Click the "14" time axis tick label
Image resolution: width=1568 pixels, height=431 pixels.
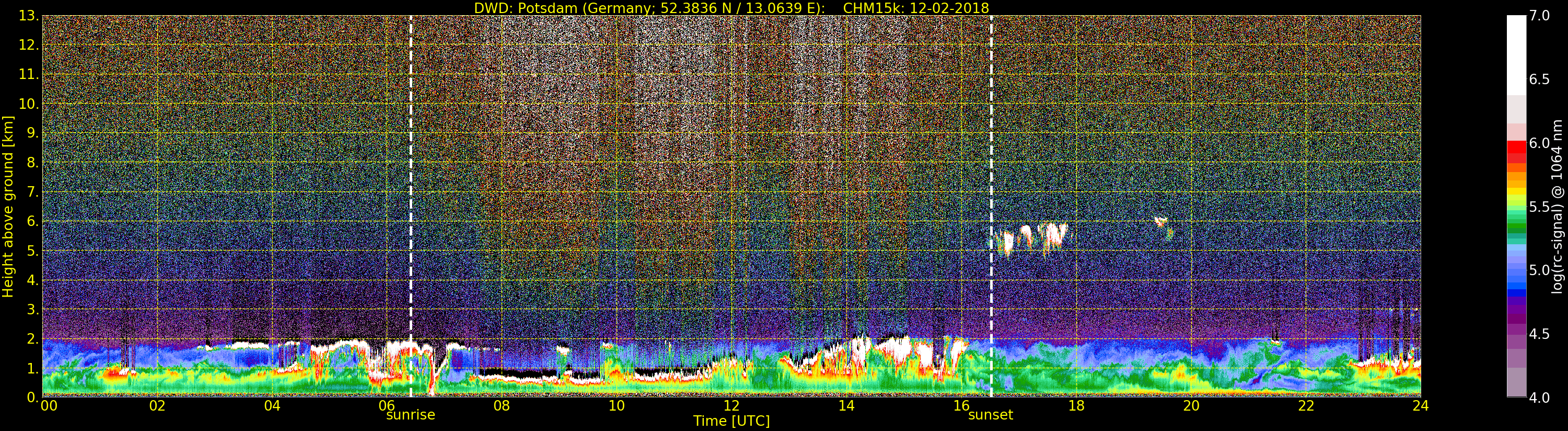pyautogui.click(x=846, y=406)
